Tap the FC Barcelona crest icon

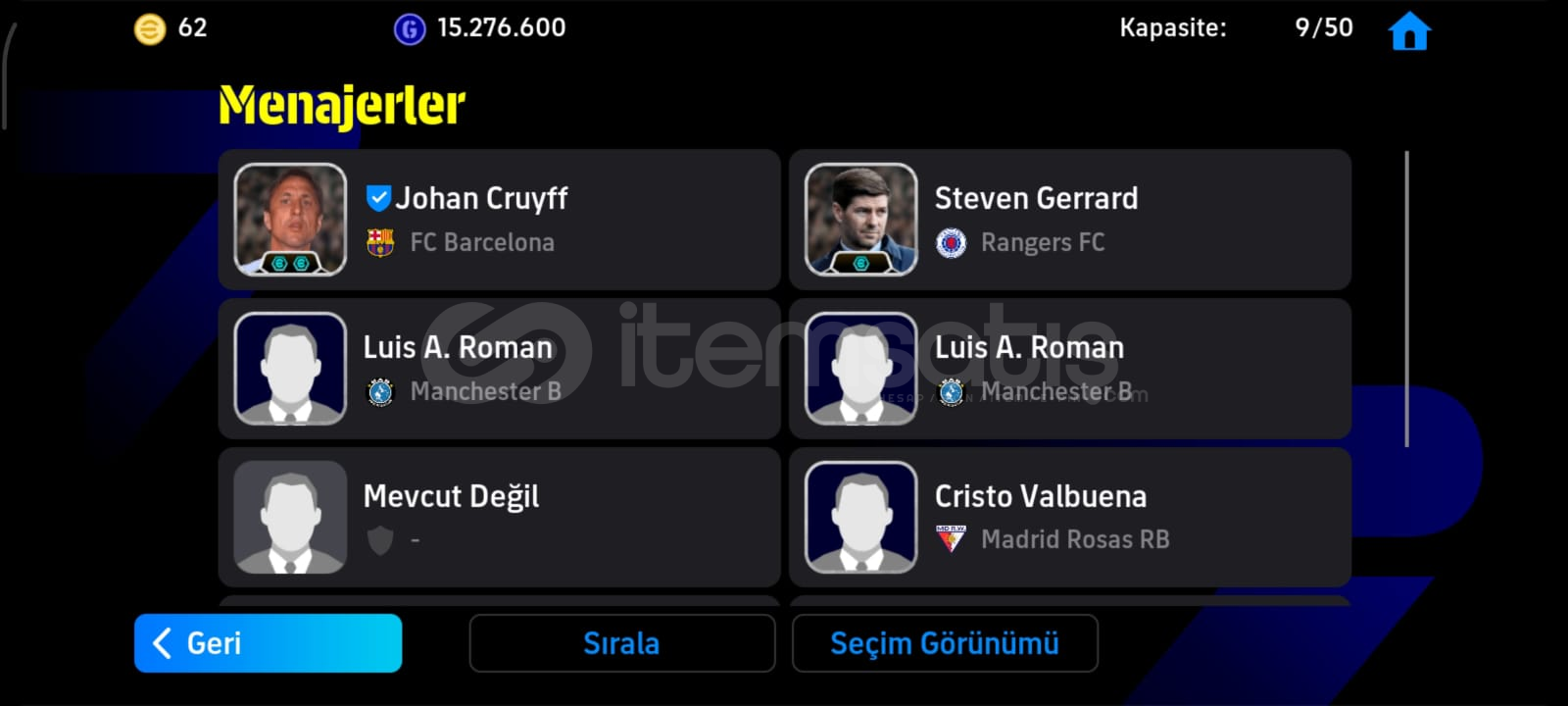(380, 242)
